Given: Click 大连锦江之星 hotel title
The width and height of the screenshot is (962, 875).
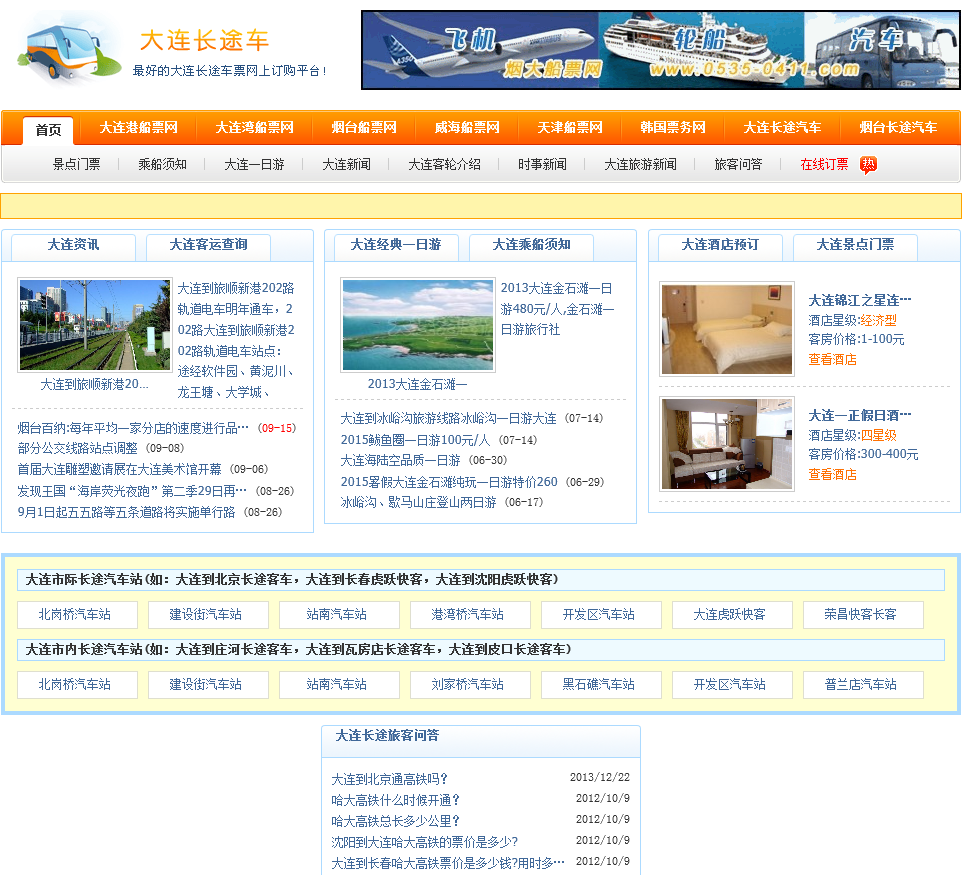Looking at the screenshot, I should (x=860, y=301).
